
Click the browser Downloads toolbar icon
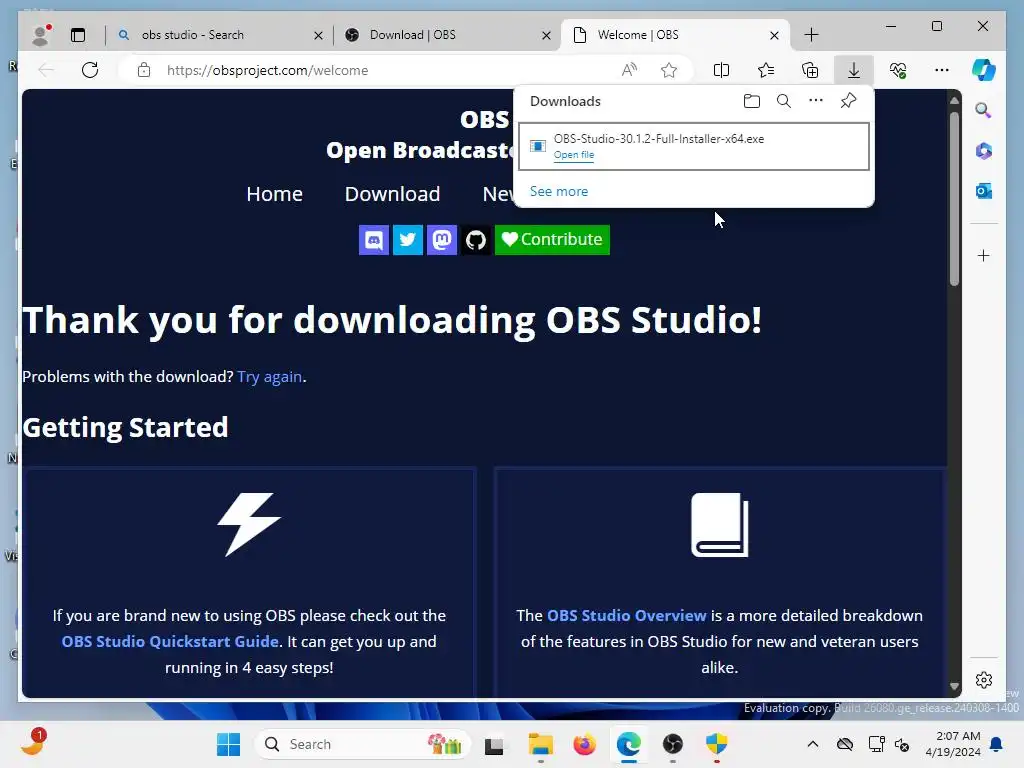854,70
